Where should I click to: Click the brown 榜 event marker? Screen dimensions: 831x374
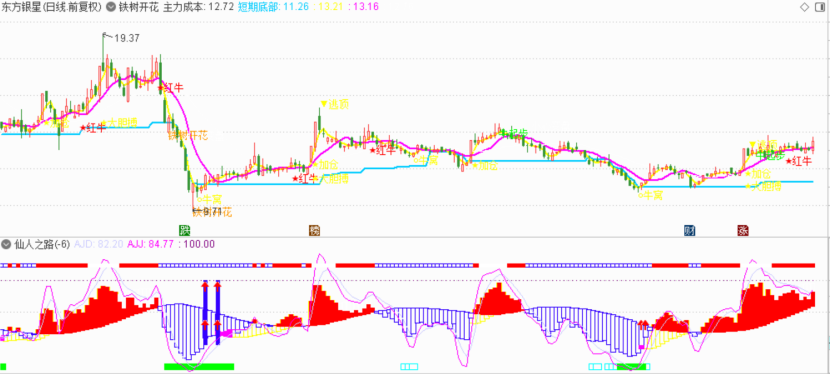pos(314,230)
